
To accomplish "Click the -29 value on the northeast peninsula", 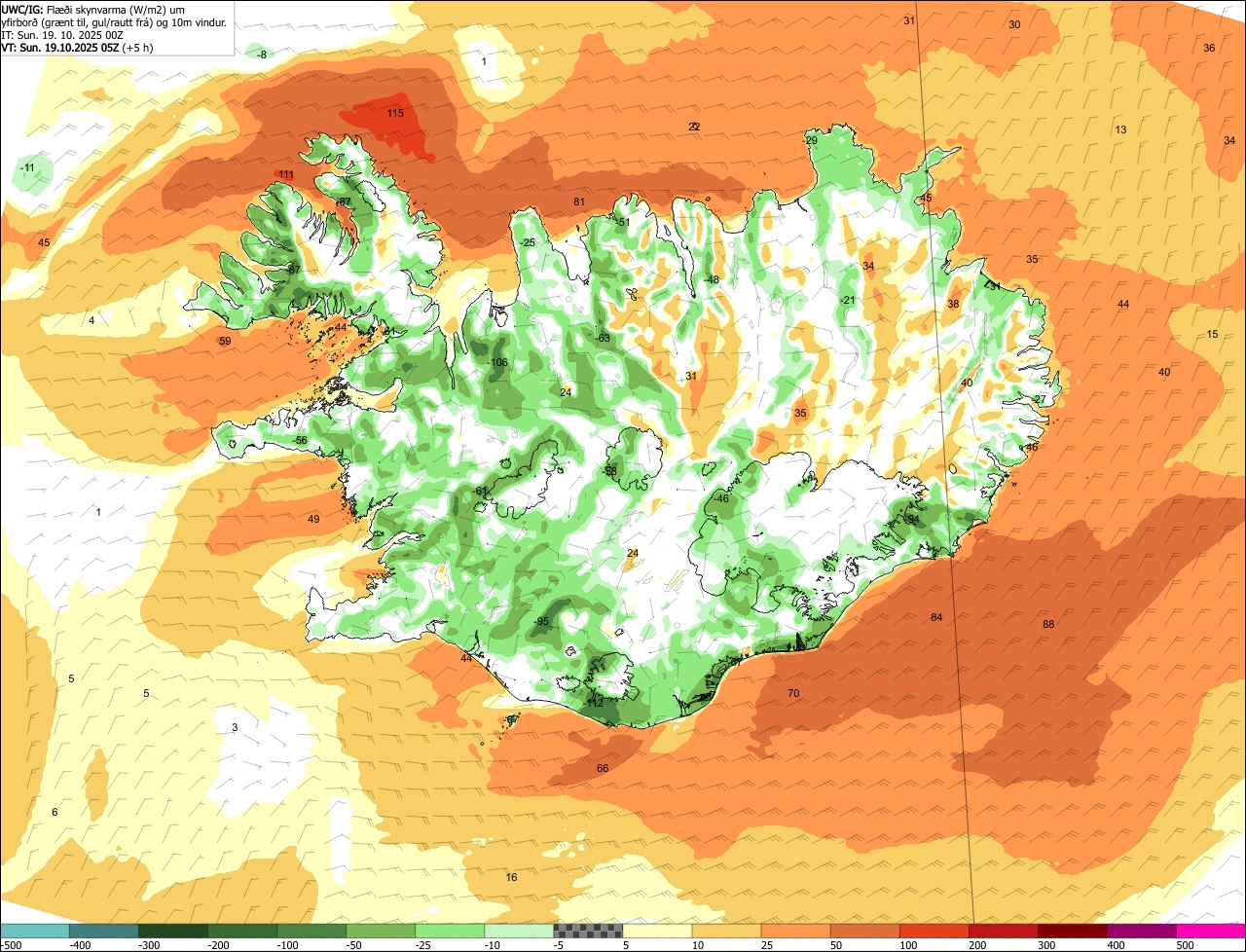I will (x=810, y=141).
